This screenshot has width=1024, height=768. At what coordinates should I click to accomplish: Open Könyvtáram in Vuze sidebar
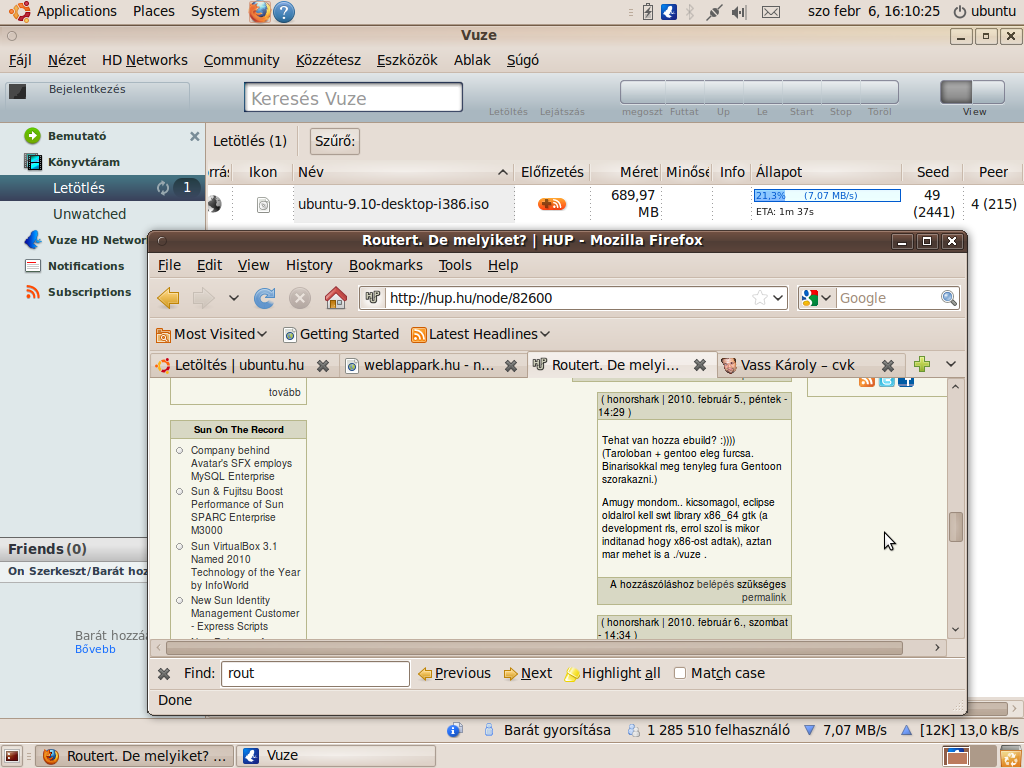[84, 162]
